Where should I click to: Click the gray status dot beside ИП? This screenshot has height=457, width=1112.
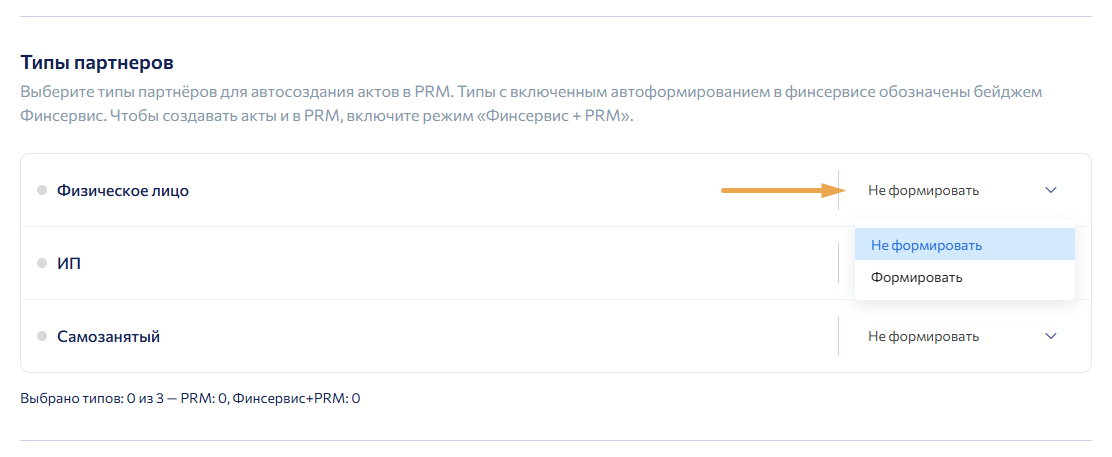(x=42, y=263)
